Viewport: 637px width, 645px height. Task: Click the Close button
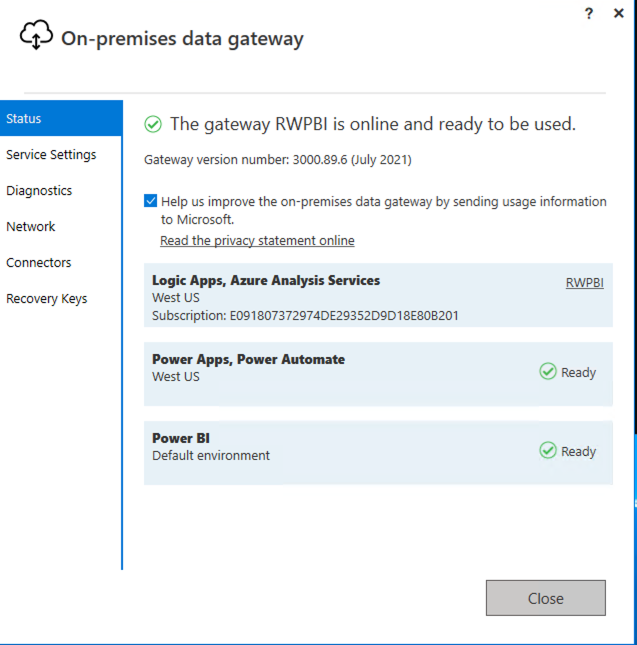tap(546, 598)
